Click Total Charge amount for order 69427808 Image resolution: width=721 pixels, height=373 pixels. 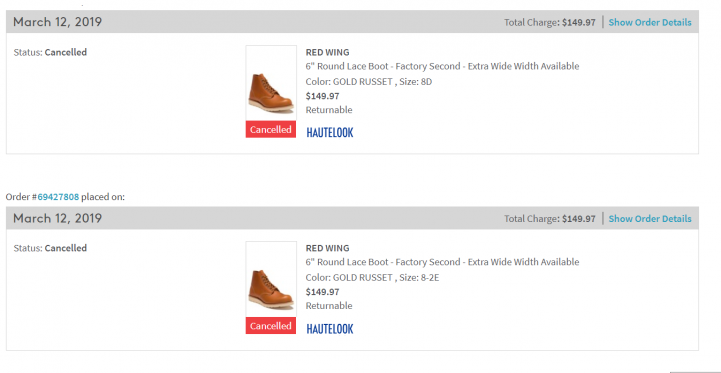click(x=578, y=218)
